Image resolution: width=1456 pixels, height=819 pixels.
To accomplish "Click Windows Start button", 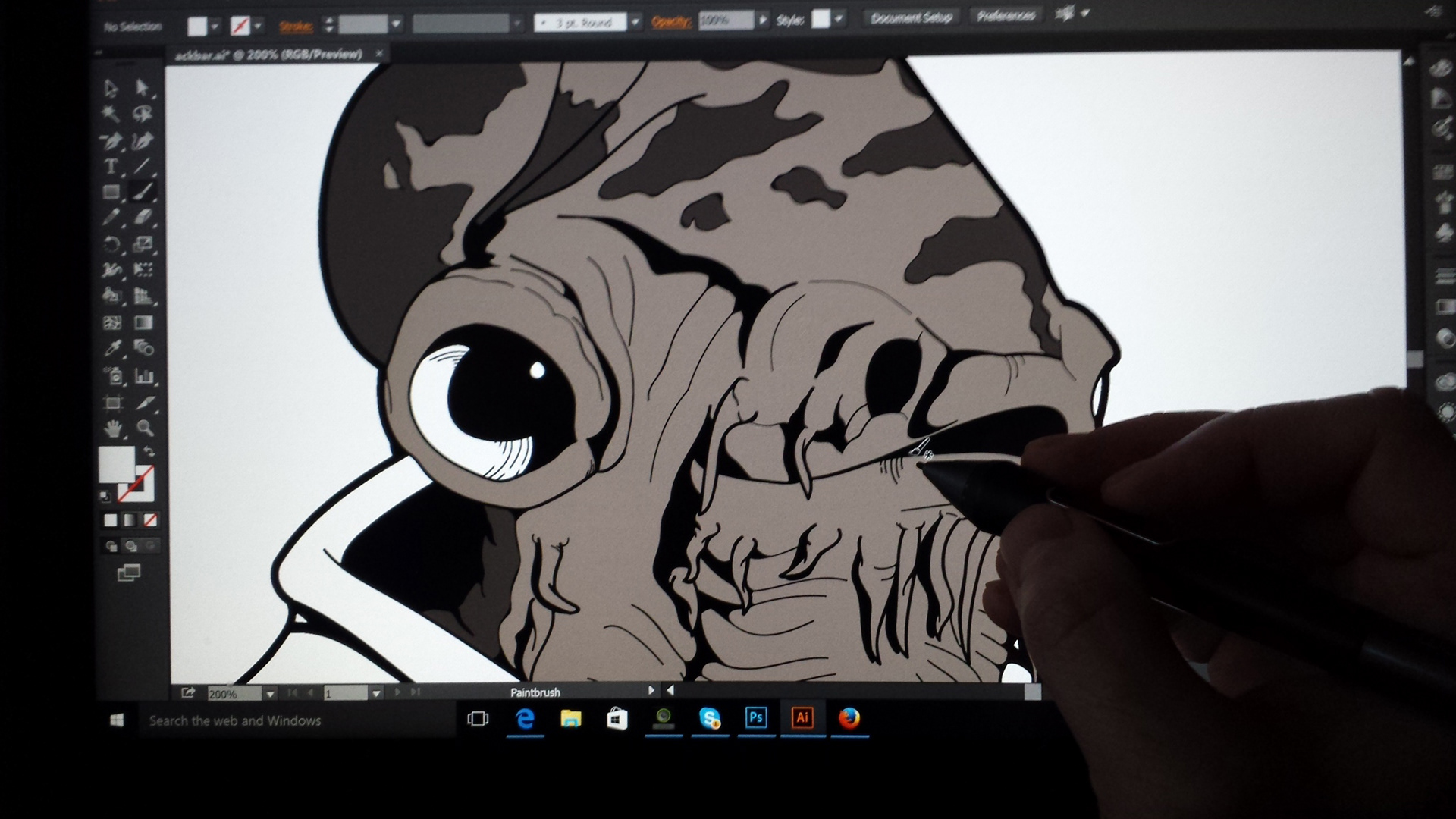I will pyautogui.click(x=117, y=720).
